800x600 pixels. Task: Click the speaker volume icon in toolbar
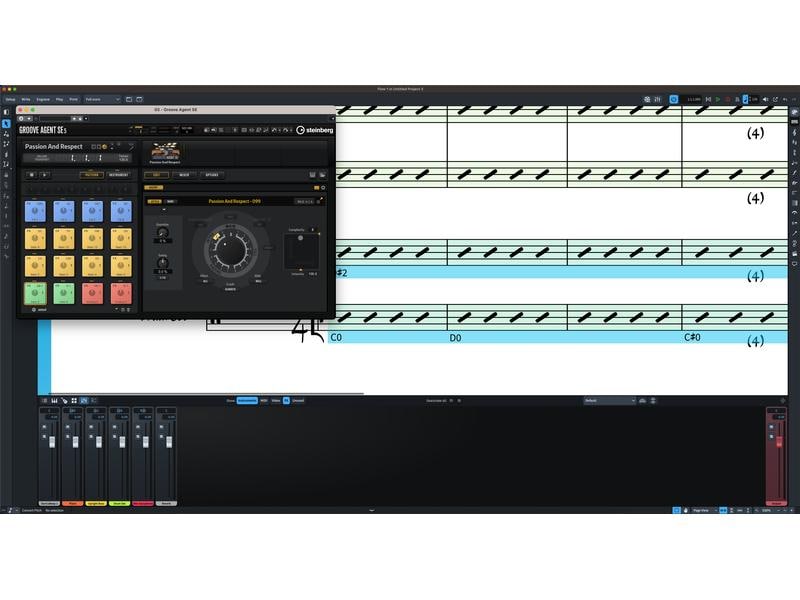point(765,99)
